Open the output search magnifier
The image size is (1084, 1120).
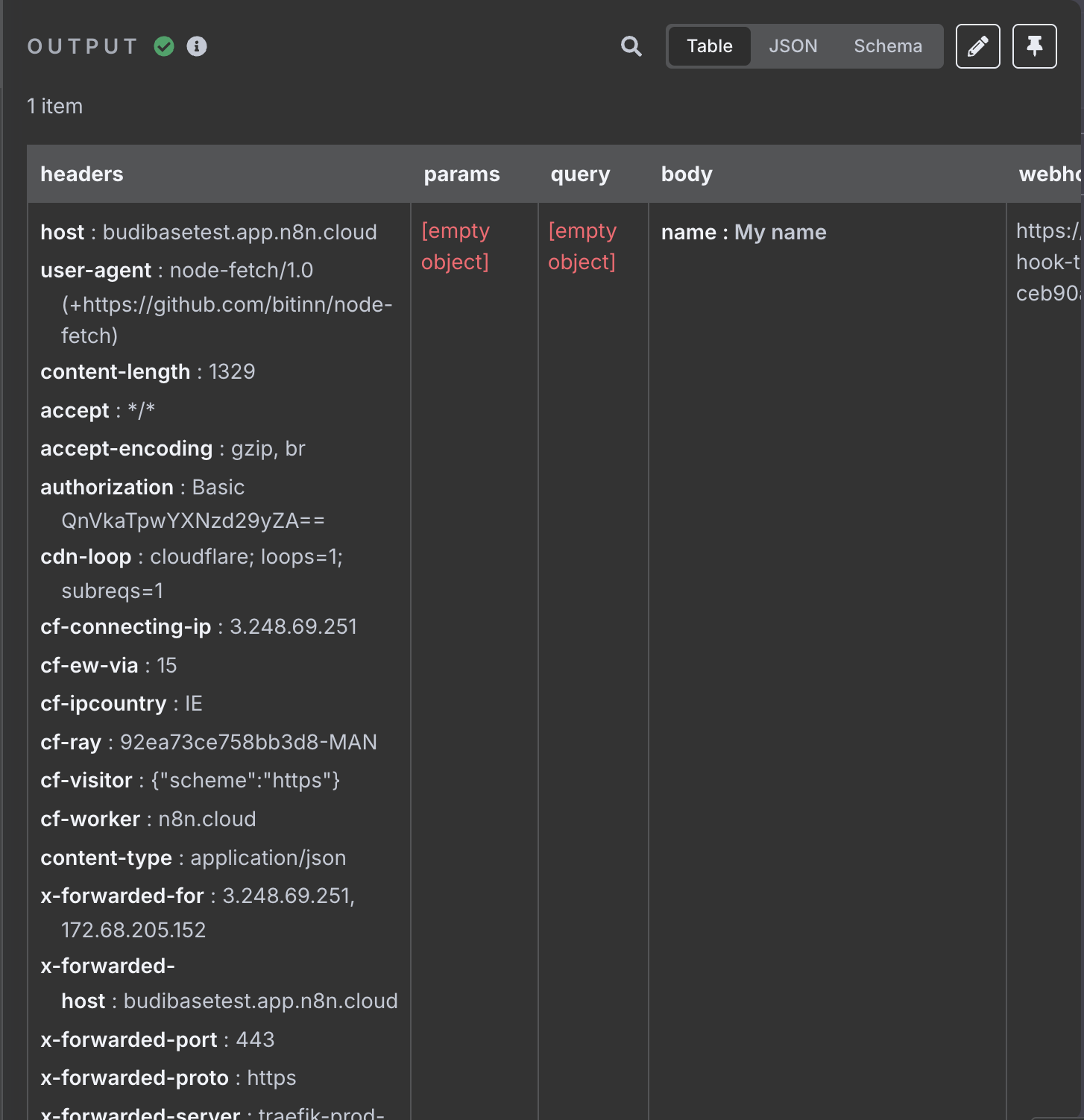[x=631, y=46]
